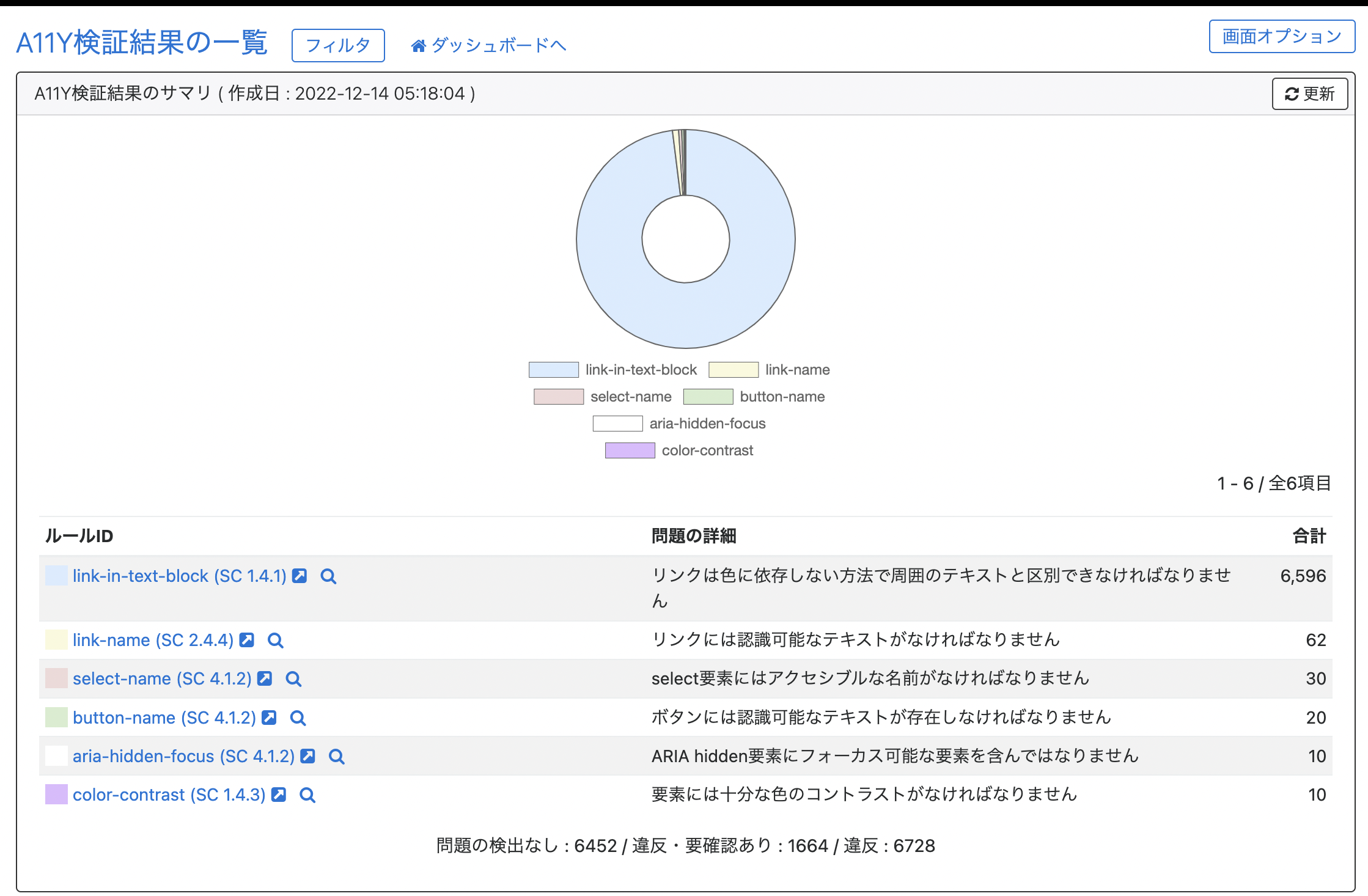Open the magnifier search for select-name rule

293,678
